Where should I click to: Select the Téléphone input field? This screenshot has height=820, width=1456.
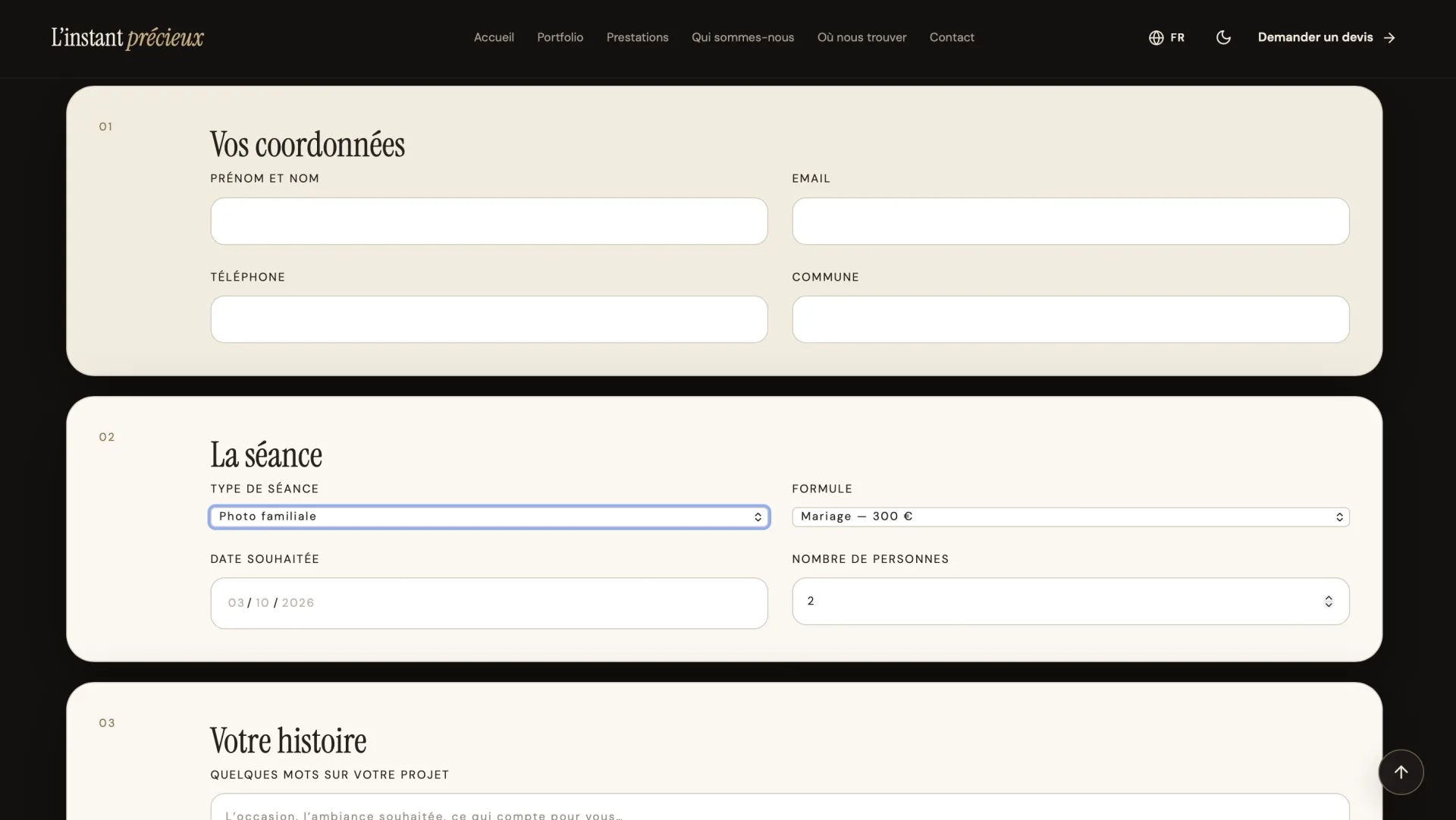click(489, 319)
